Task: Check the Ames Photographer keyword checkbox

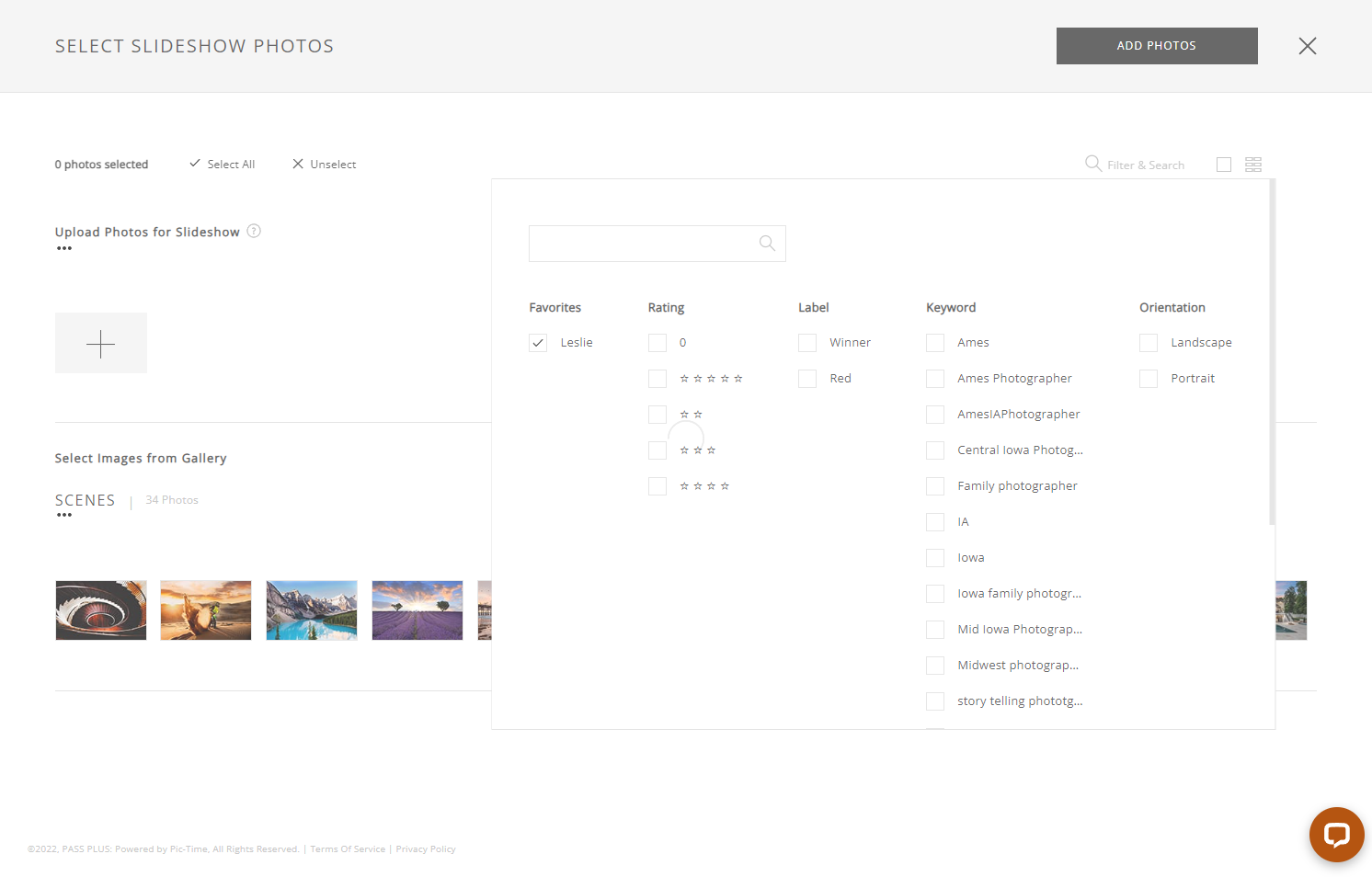Action: click(x=935, y=379)
